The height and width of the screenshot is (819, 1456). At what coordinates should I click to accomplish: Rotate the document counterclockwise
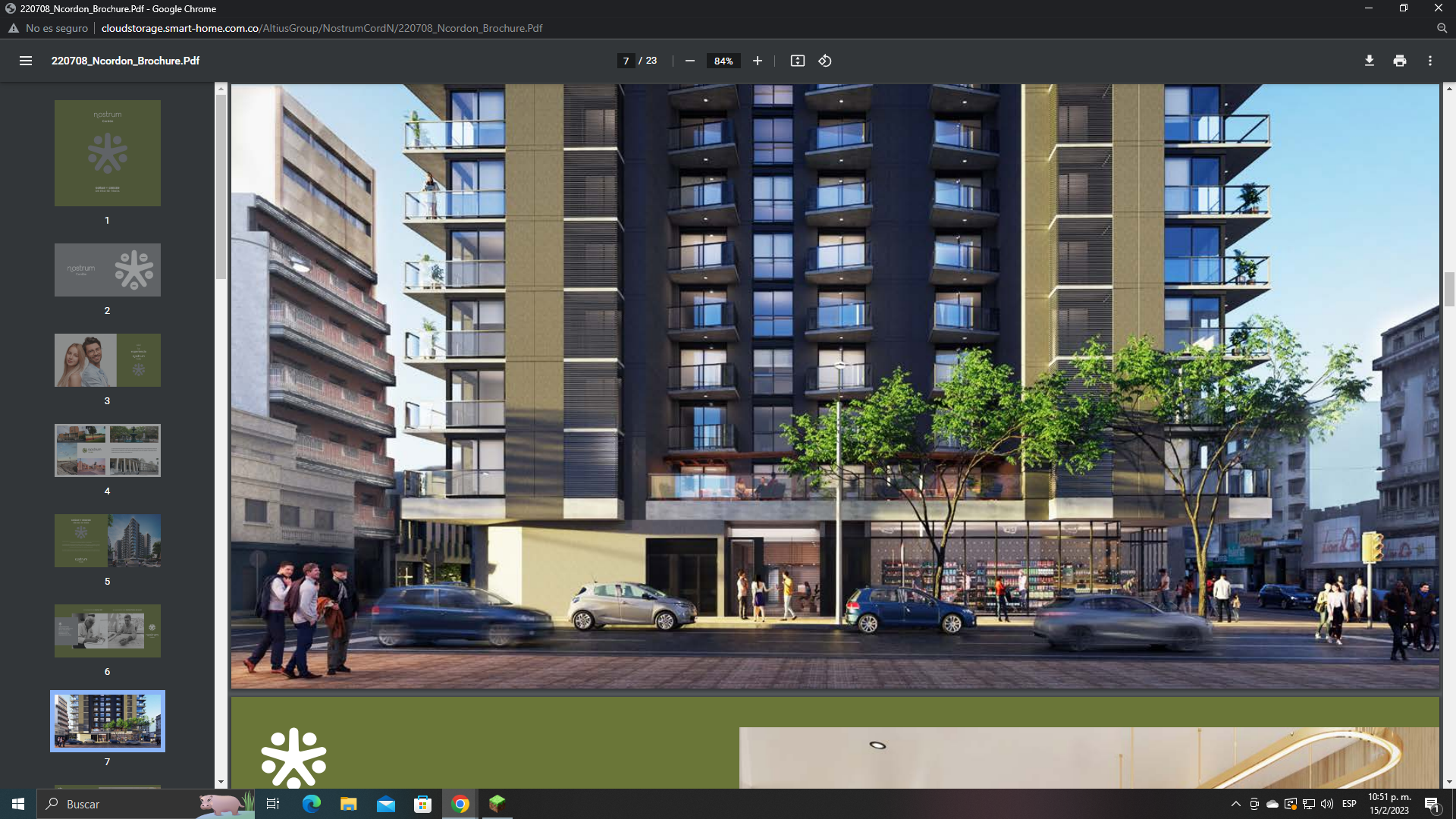(825, 61)
